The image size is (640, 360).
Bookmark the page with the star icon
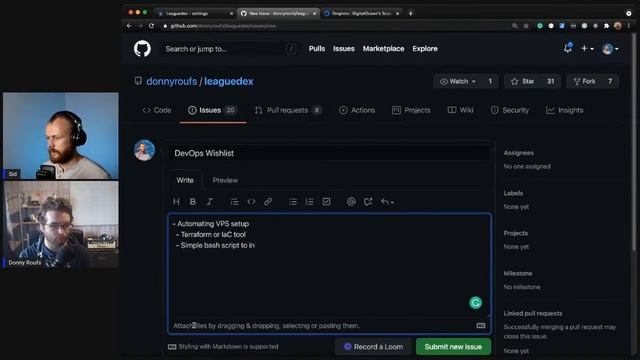click(x=526, y=26)
